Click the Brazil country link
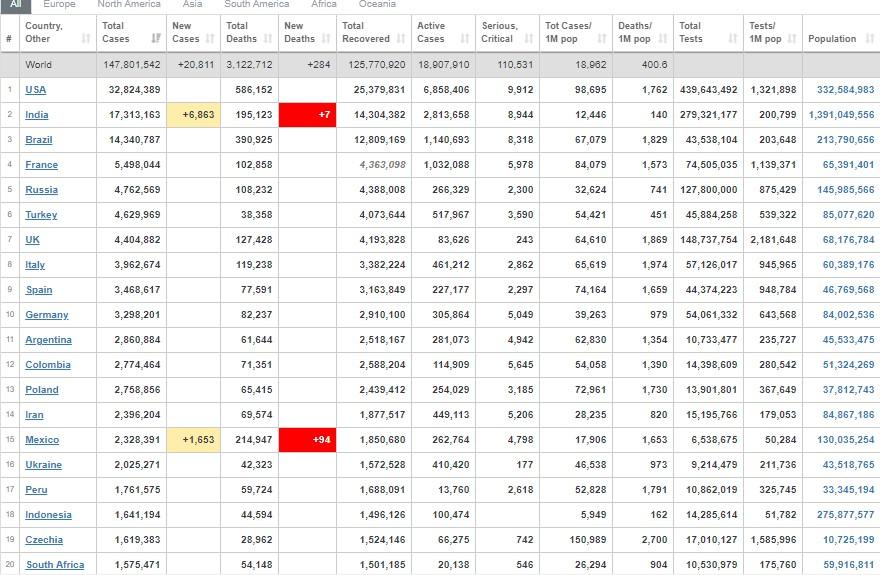This screenshot has height=575, width=880. [x=39, y=140]
